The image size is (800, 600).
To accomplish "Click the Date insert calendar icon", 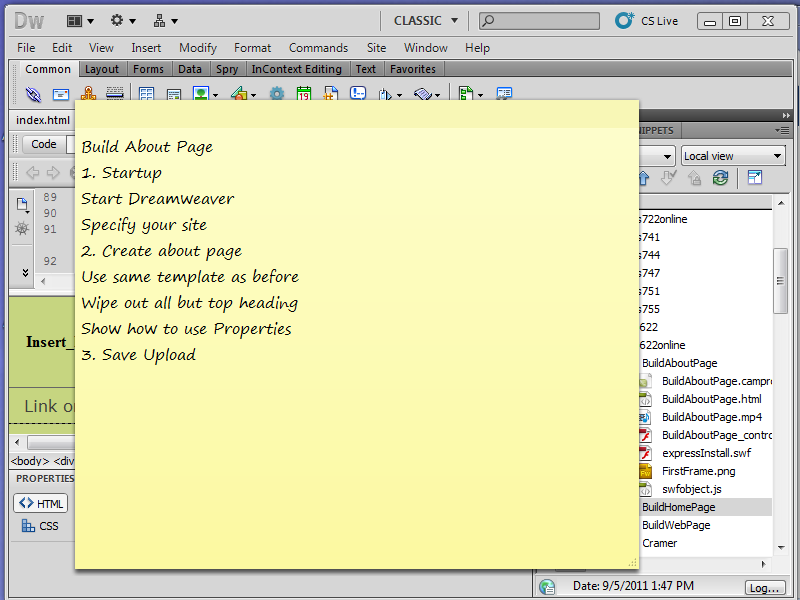I will click(304, 94).
